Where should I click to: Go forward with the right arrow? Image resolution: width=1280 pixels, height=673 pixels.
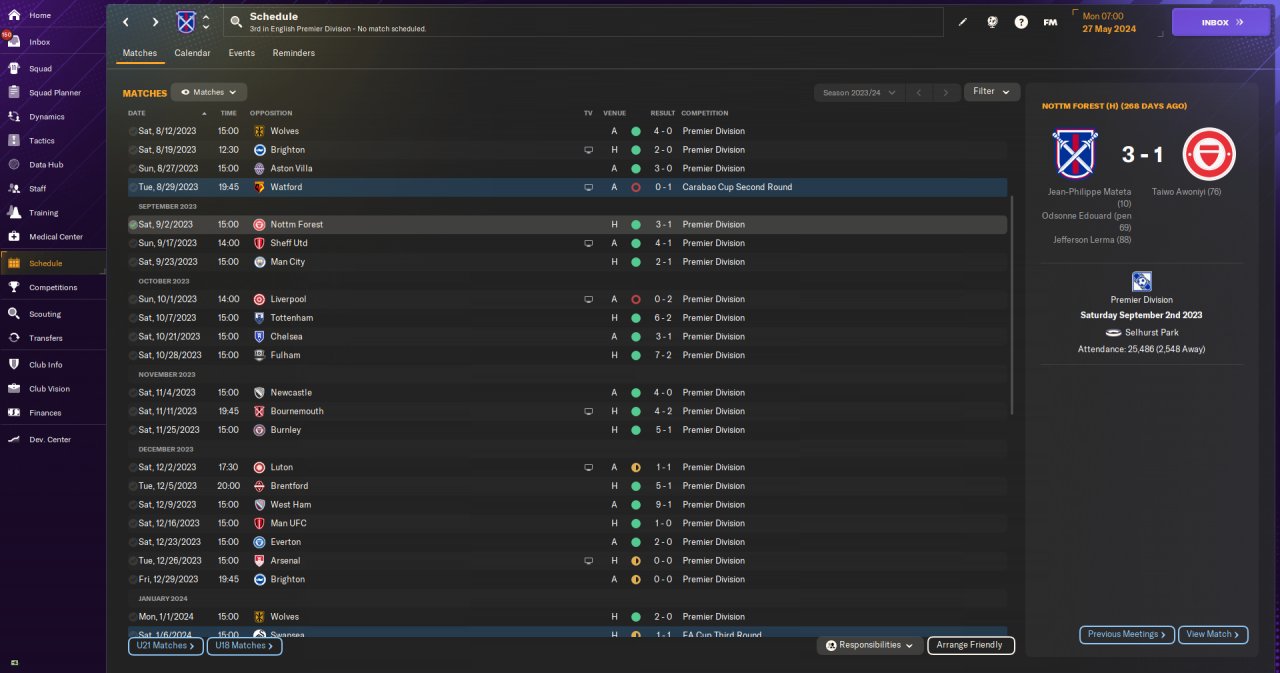[155, 22]
